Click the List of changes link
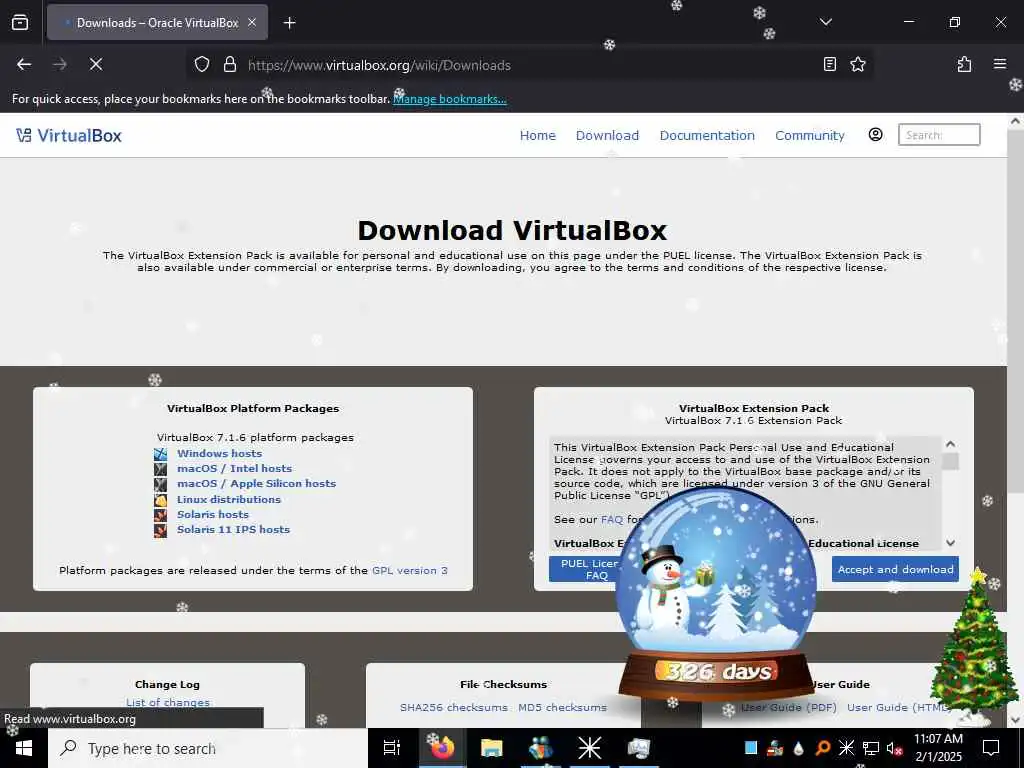1024x768 pixels. tap(168, 703)
